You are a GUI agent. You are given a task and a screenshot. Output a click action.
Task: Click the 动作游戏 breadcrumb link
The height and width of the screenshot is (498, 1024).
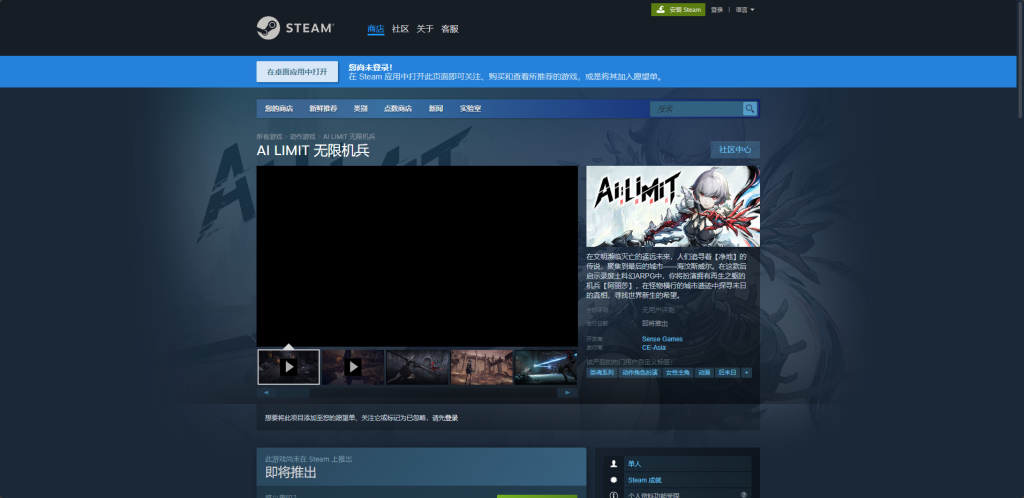click(x=302, y=136)
